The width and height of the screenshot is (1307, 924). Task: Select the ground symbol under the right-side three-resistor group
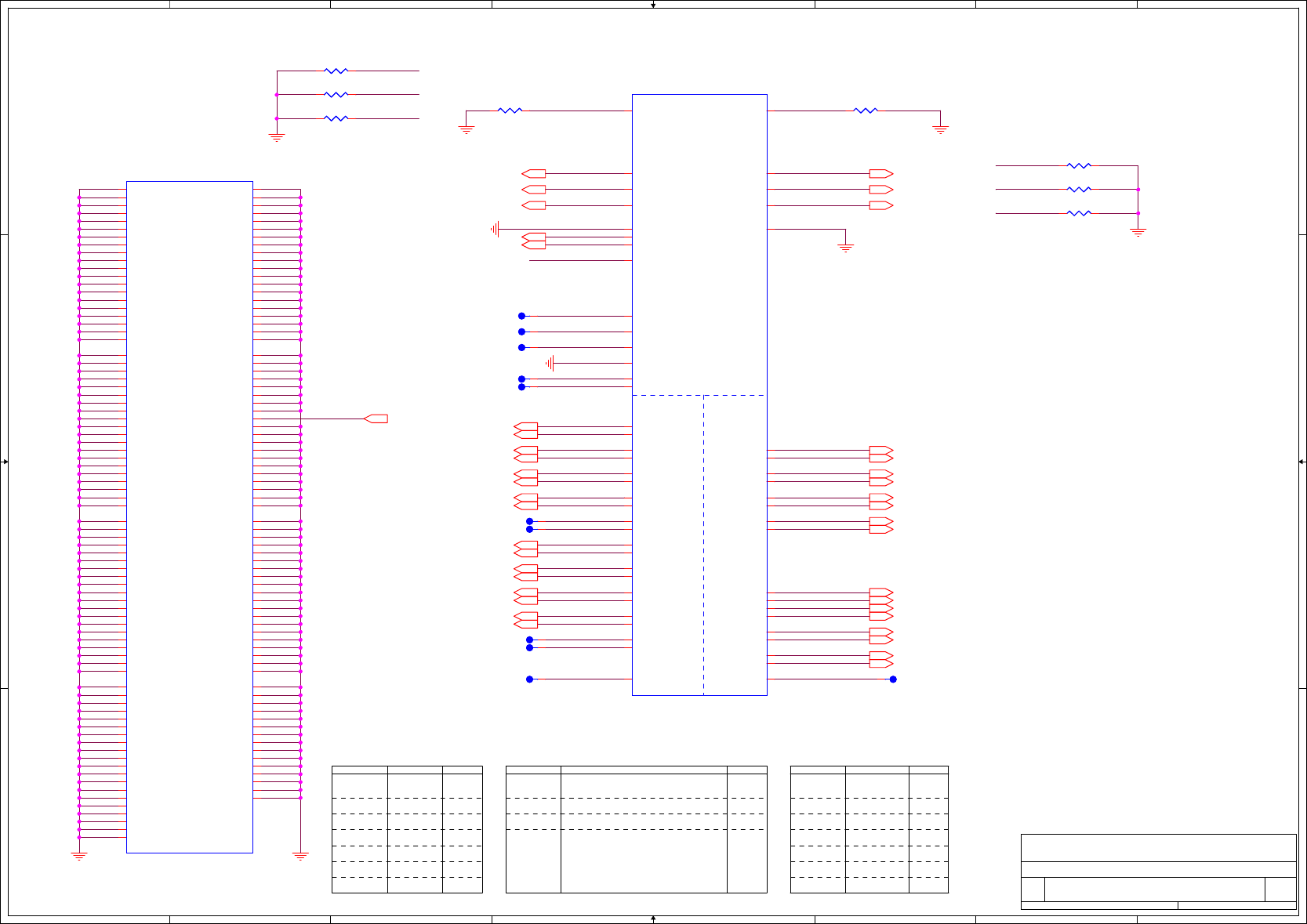pyautogui.click(x=1138, y=232)
